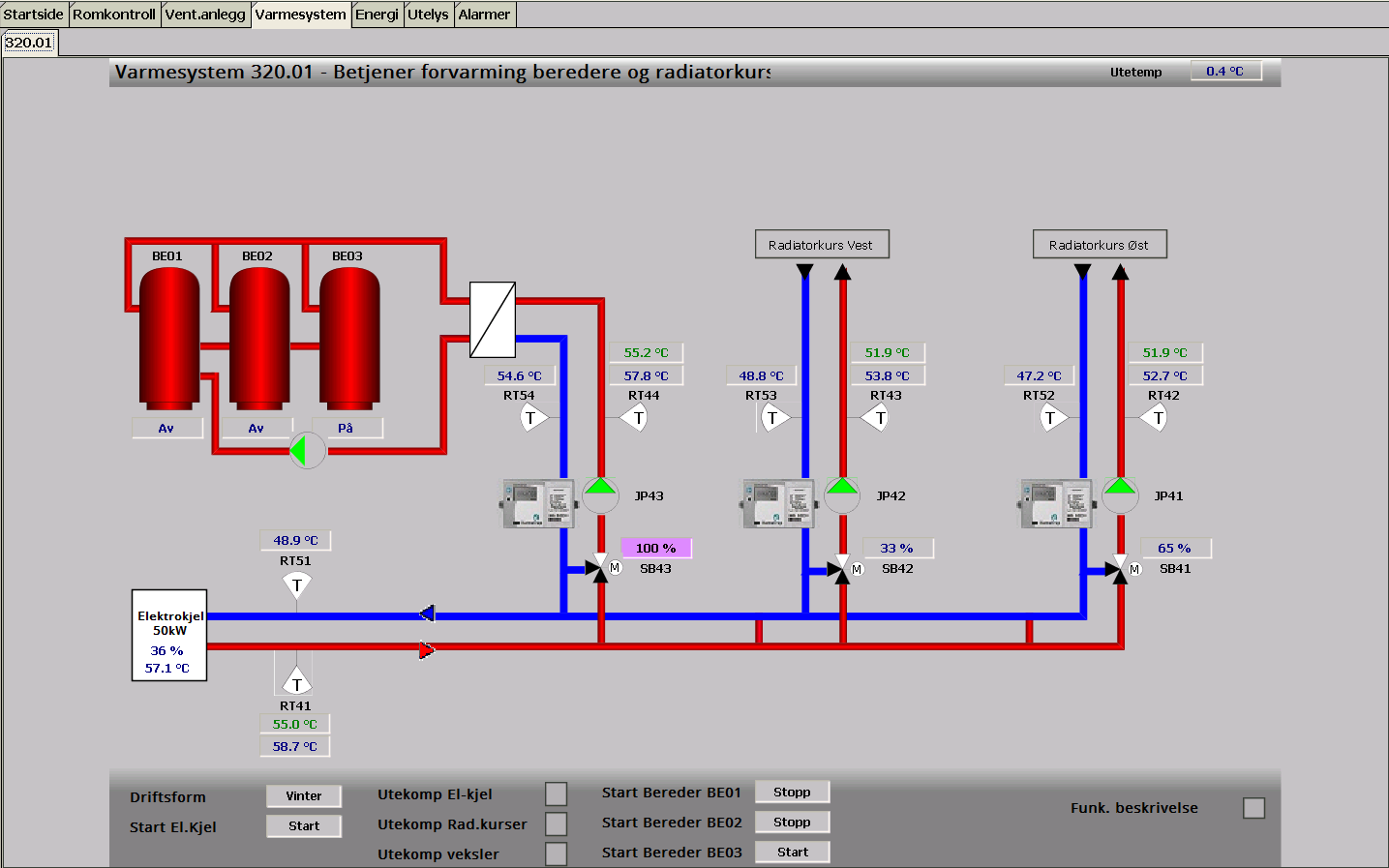1389x868 pixels.
Task: Open the Startside tab
Action: pos(33,15)
